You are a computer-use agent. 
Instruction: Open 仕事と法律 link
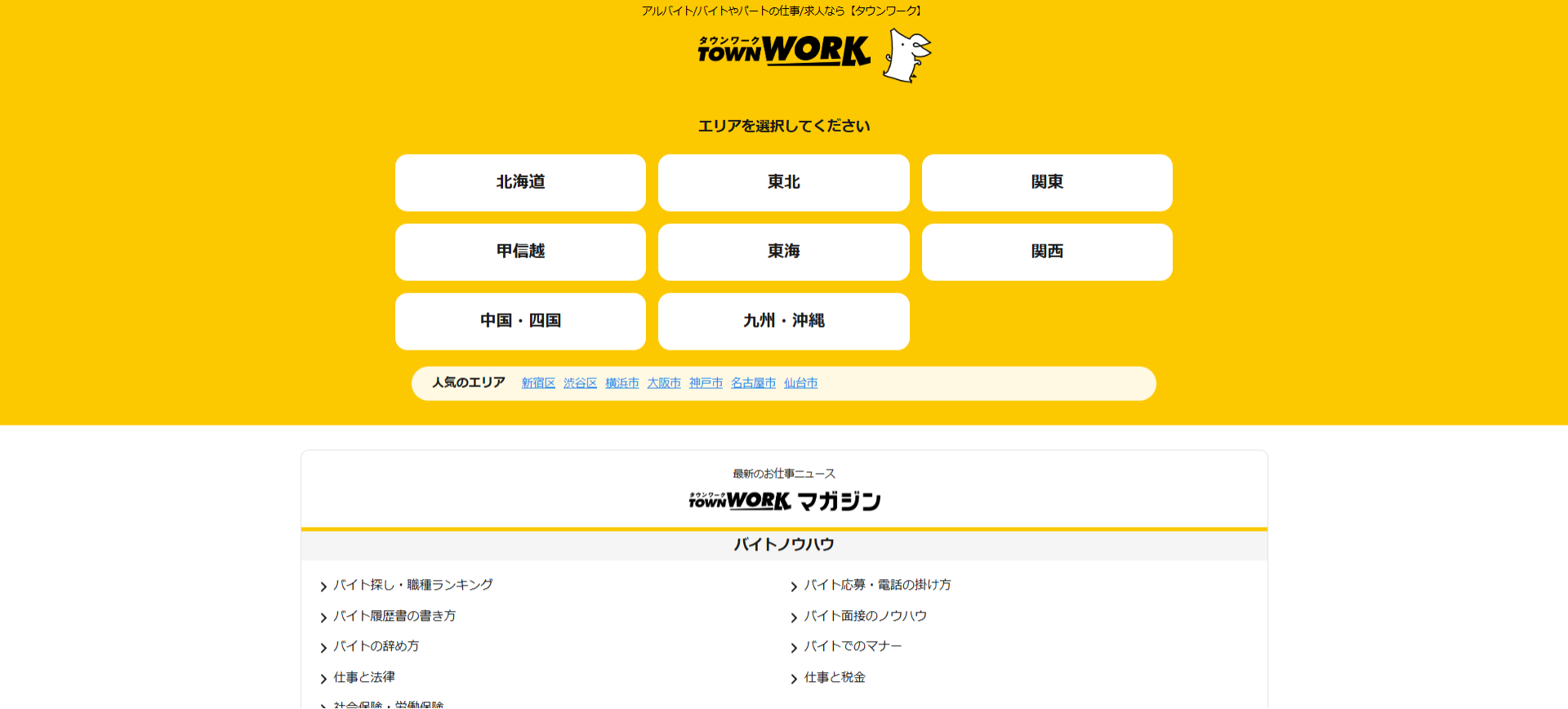click(364, 677)
